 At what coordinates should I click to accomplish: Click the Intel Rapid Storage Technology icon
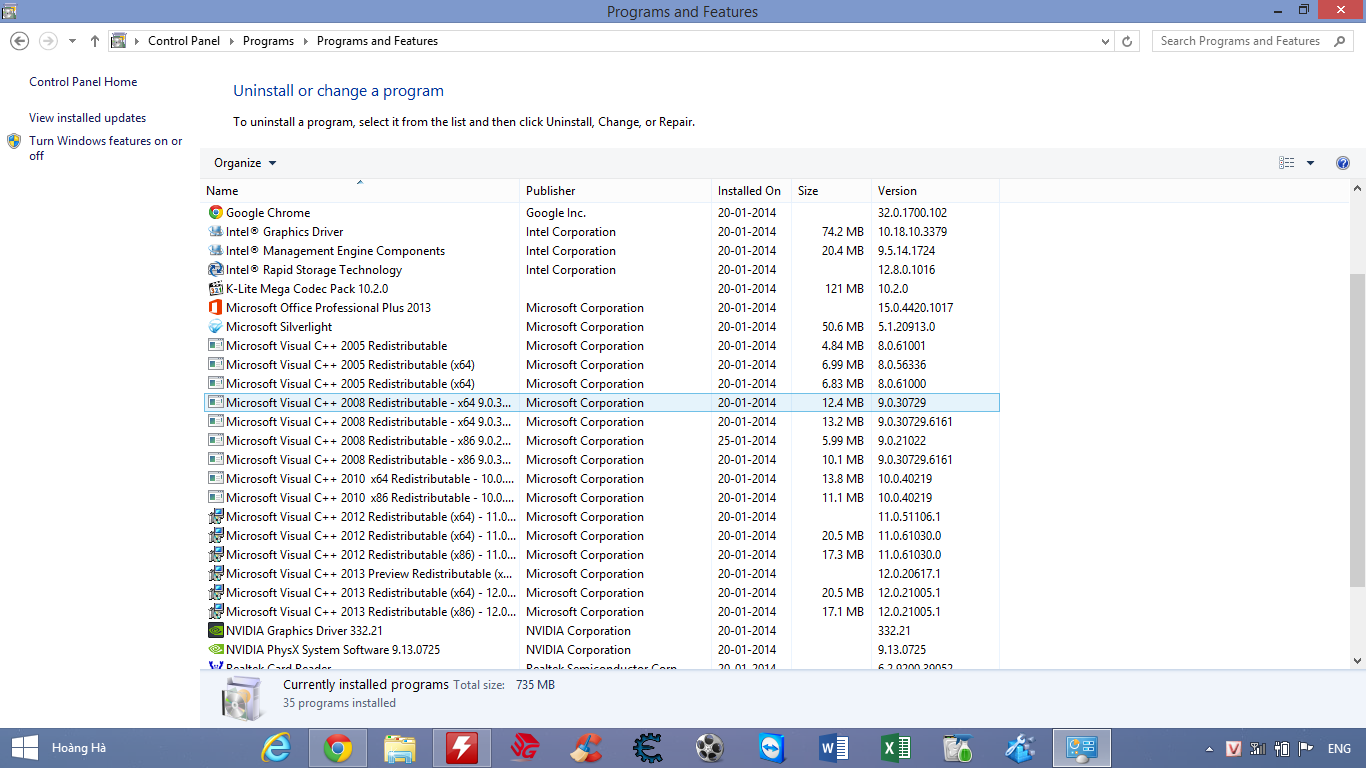point(215,269)
